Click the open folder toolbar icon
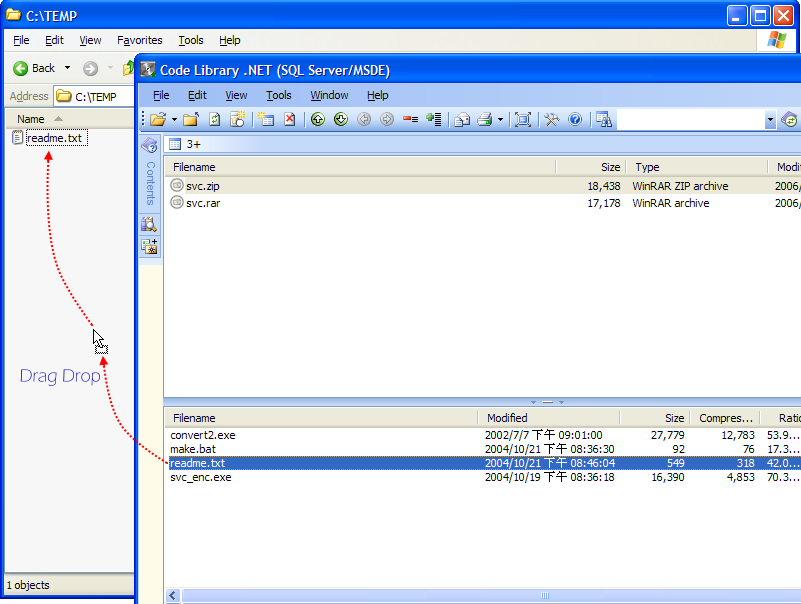 point(158,120)
